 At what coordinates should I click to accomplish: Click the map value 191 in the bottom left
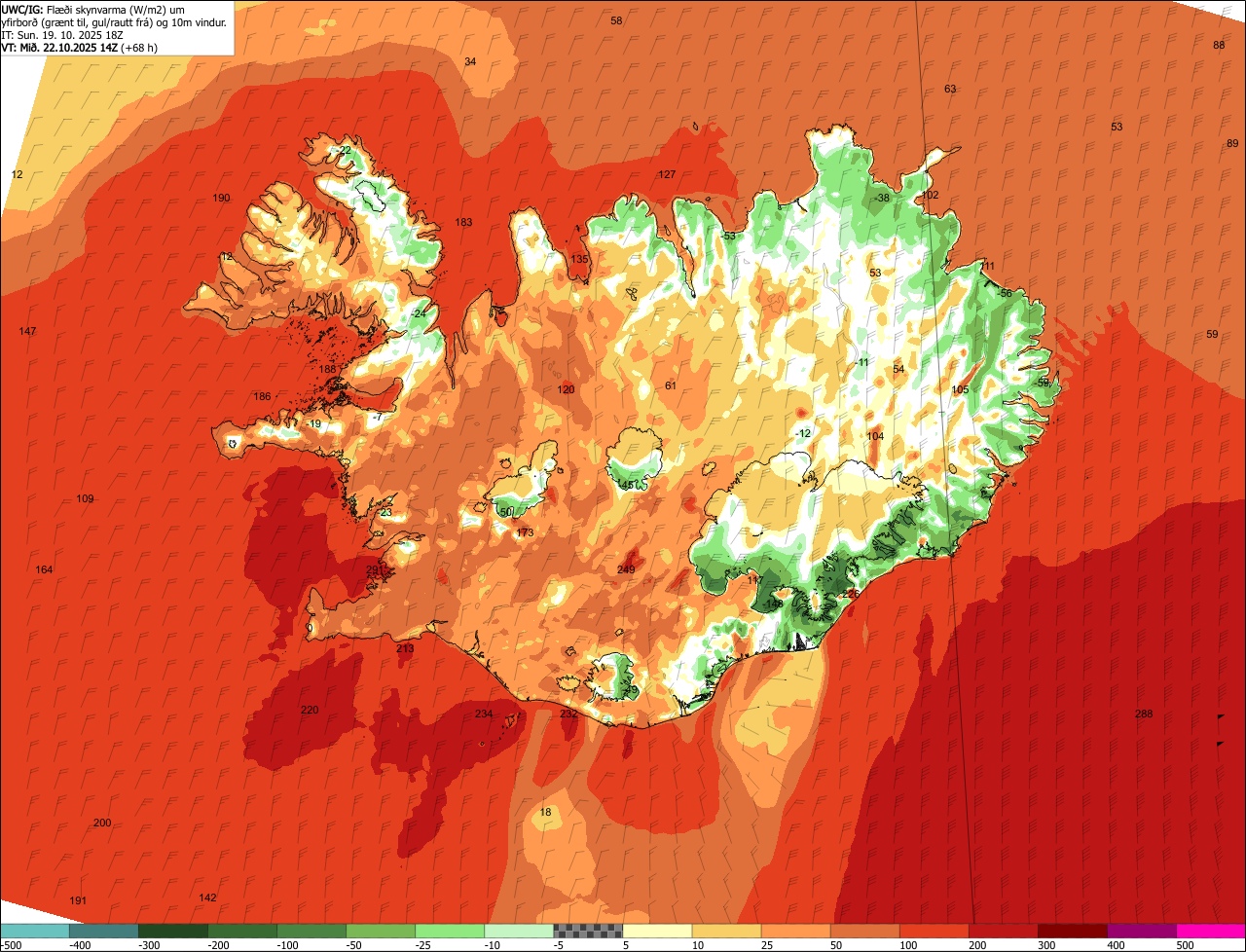click(78, 900)
